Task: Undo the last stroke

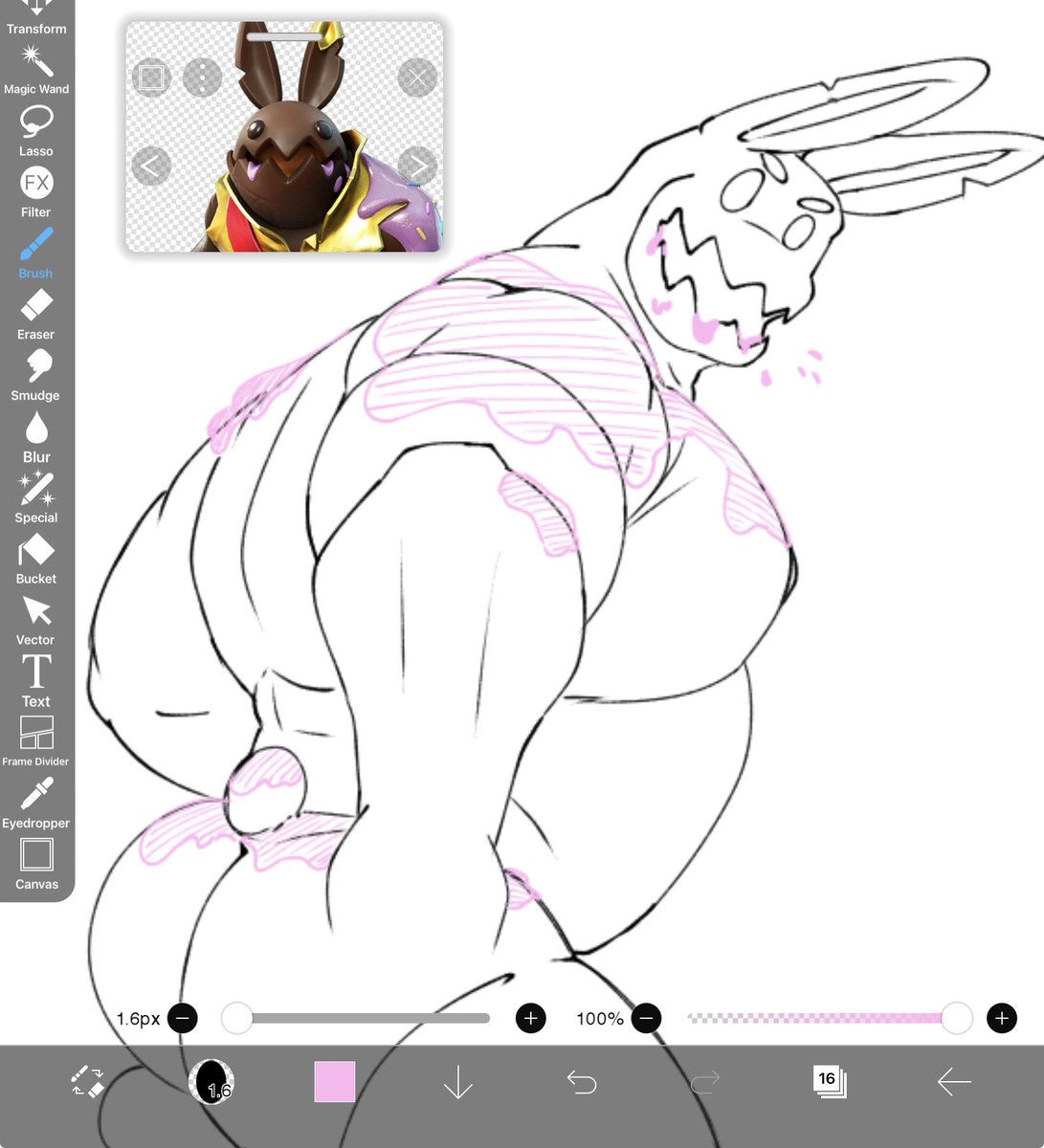Action: click(x=582, y=1082)
